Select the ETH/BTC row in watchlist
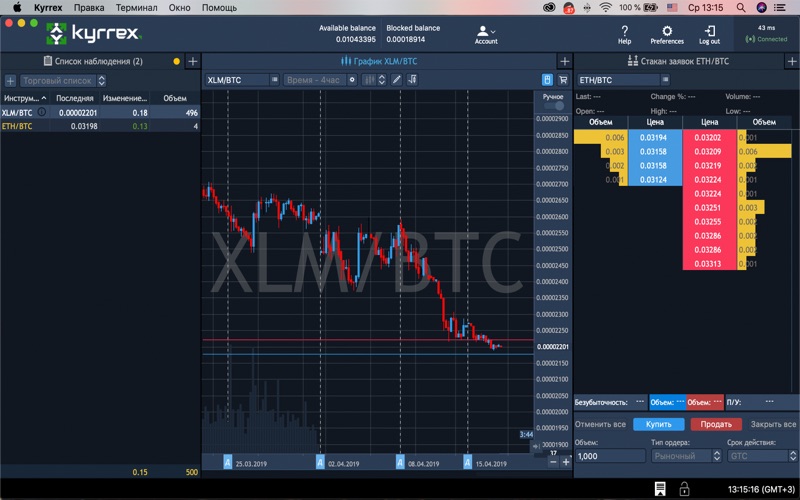Image resolution: width=800 pixels, height=500 pixels. pos(100,126)
